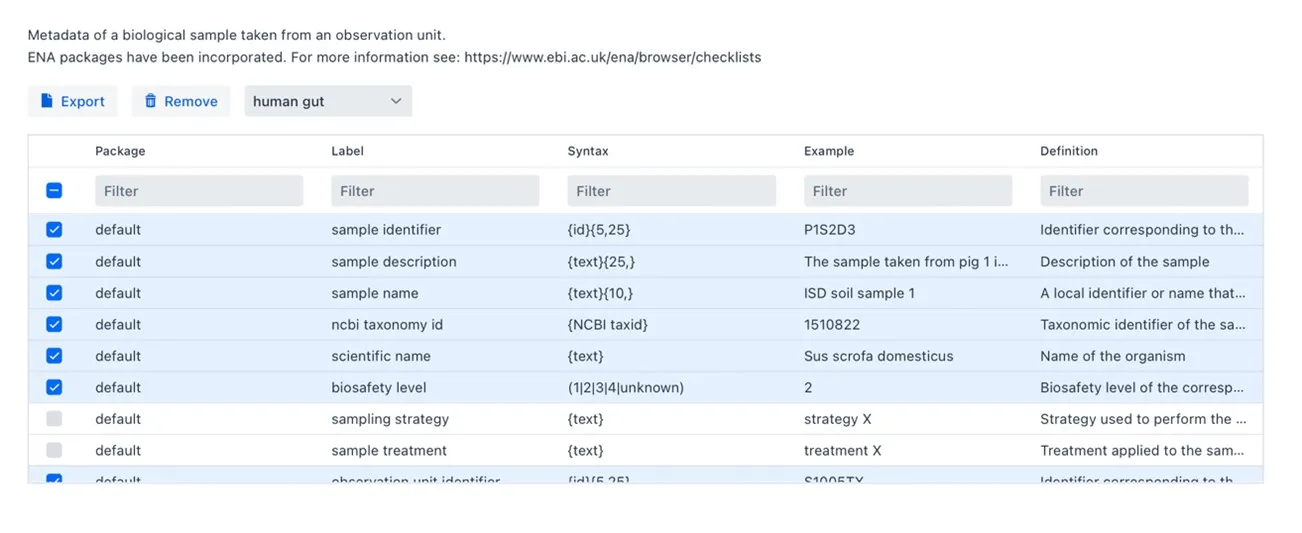Click the 'ISD soil sample 1' example cell

click(x=859, y=293)
